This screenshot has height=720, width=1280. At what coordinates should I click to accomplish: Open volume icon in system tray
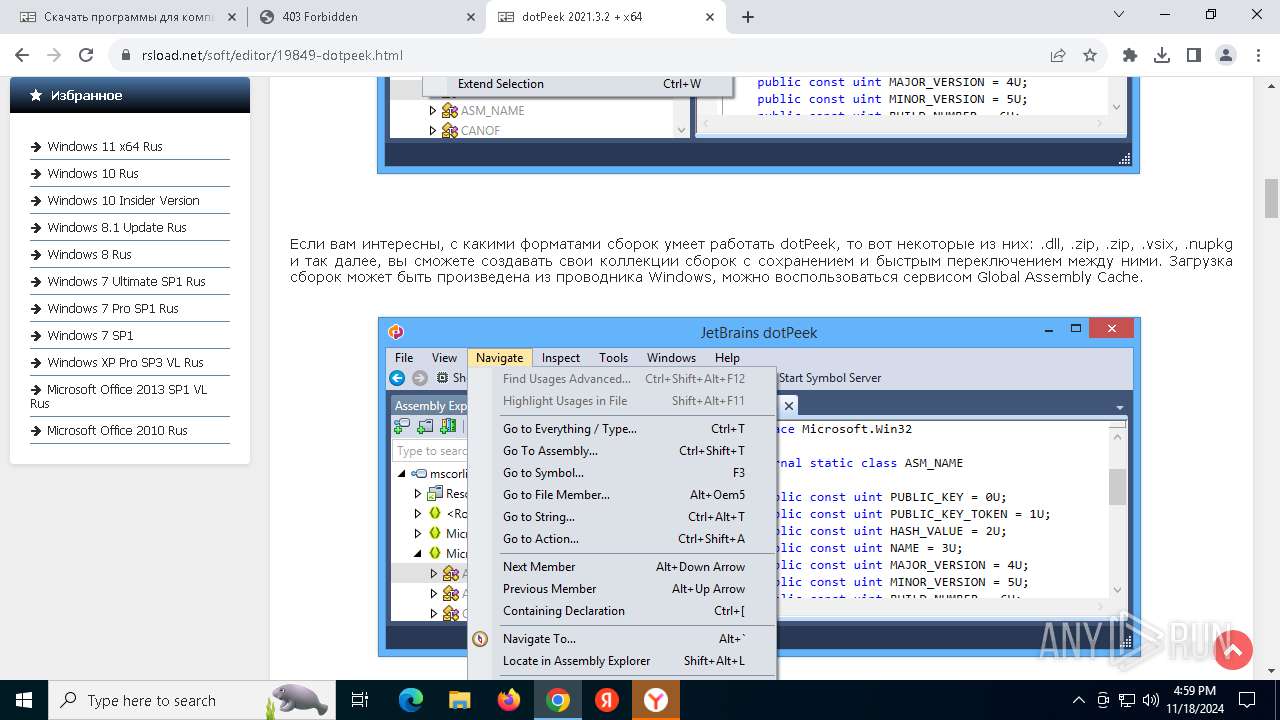[1152, 700]
